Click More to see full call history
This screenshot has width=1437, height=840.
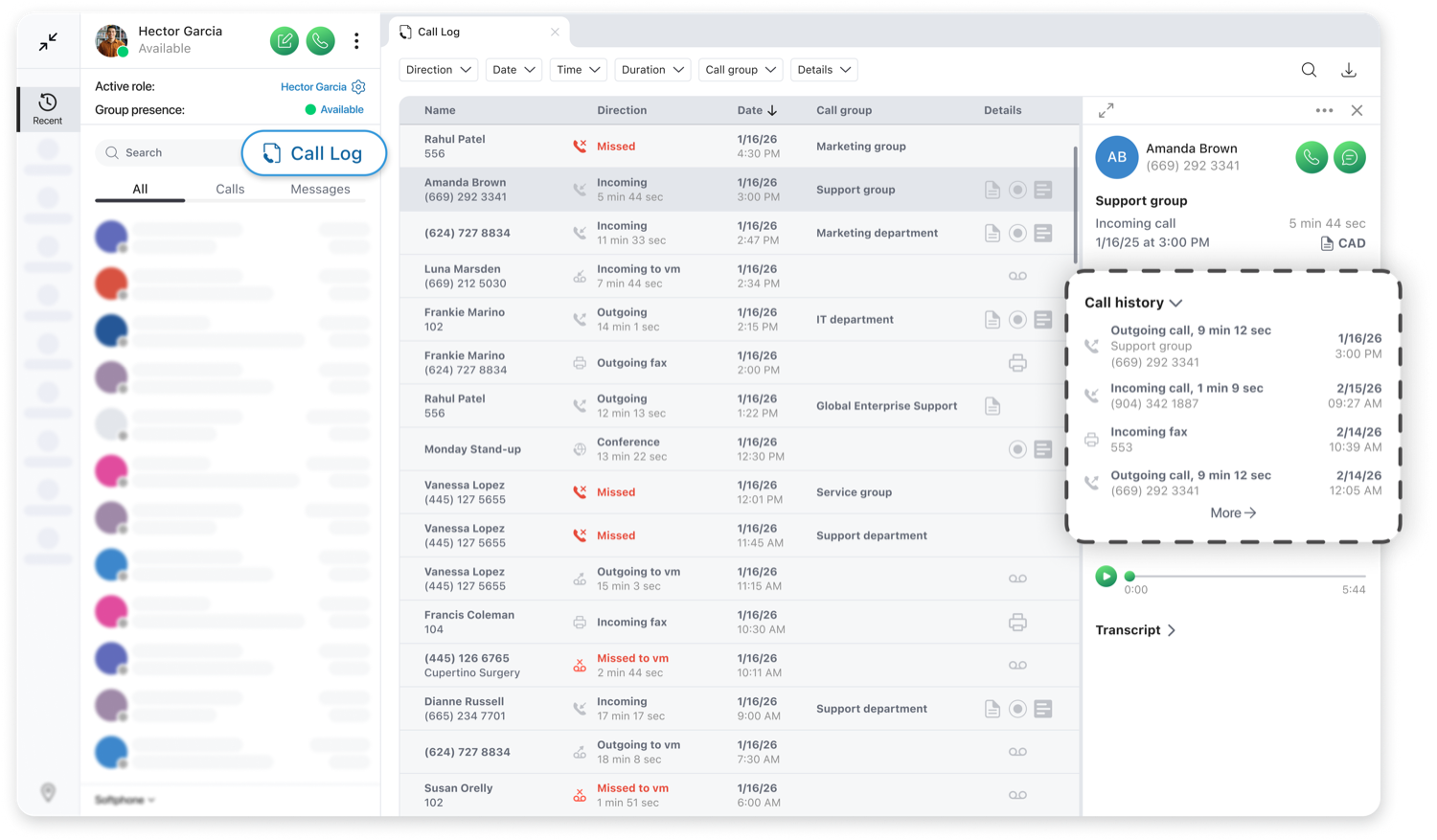pyautogui.click(x=1233, y=512)
